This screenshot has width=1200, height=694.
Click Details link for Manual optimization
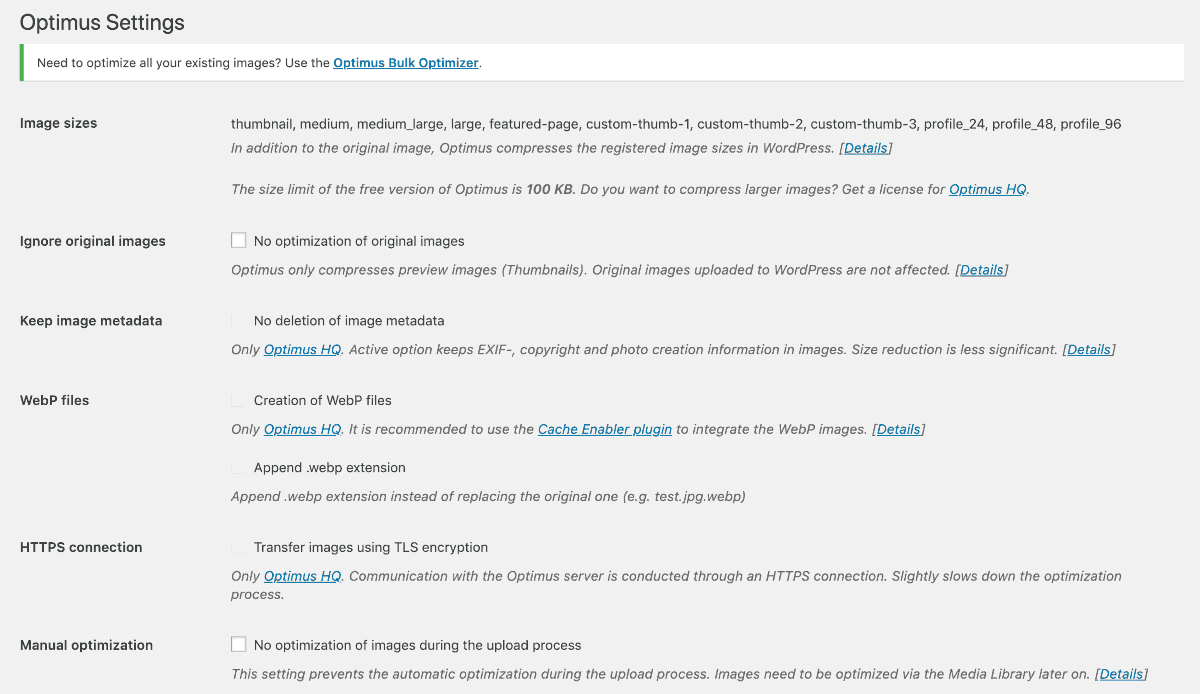coord(1121,674)
